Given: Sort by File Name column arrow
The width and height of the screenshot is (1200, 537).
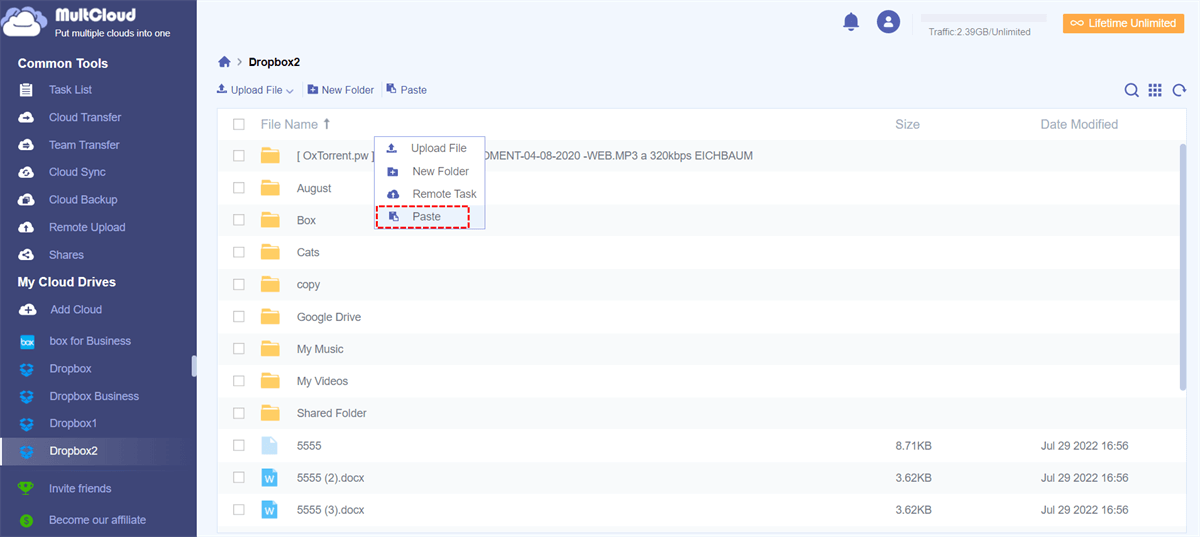Looking at the screenshot, I should (x=326, y=125).
